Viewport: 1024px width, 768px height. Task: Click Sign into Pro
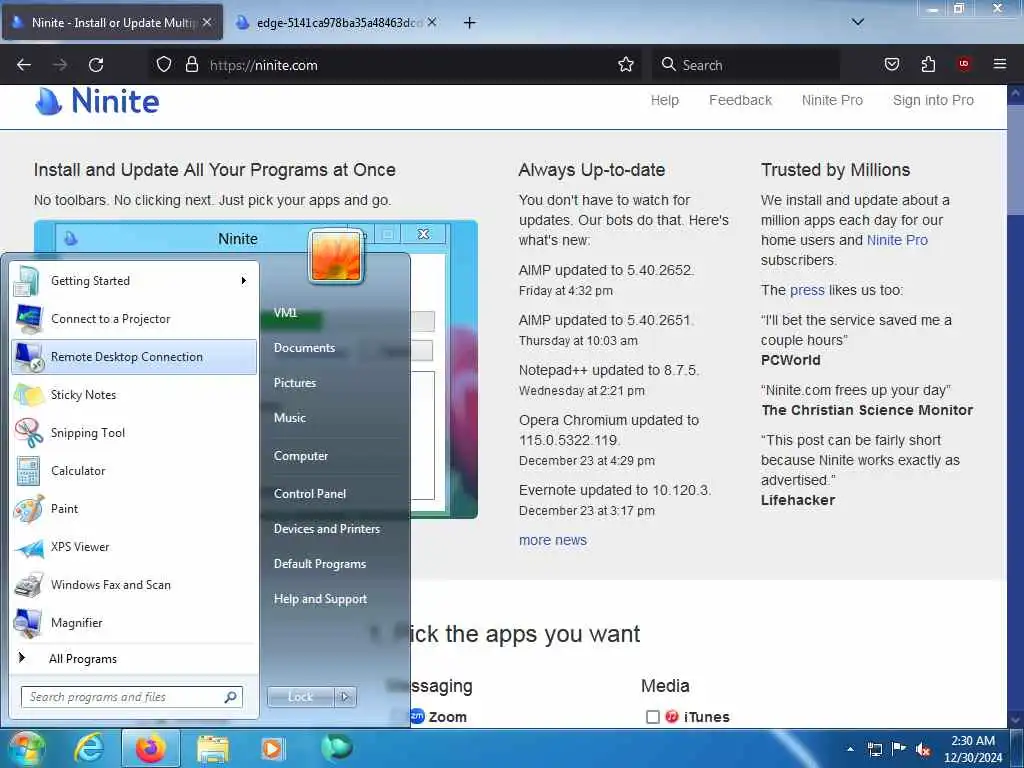click(x=933, y=101)
